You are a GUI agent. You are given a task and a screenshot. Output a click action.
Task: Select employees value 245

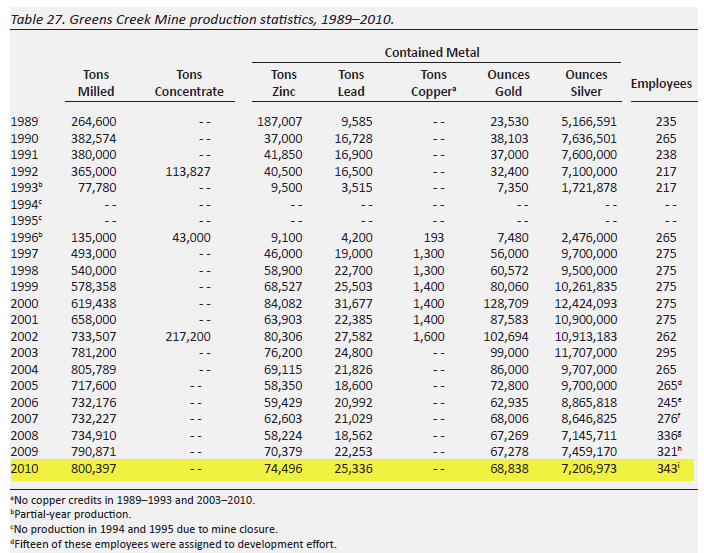point(669,403)
